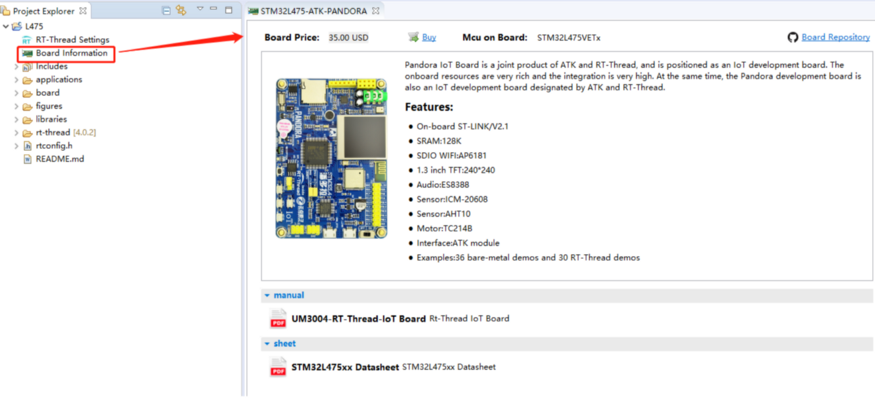
Task: Select the README.md file
Action: [60, 159]
